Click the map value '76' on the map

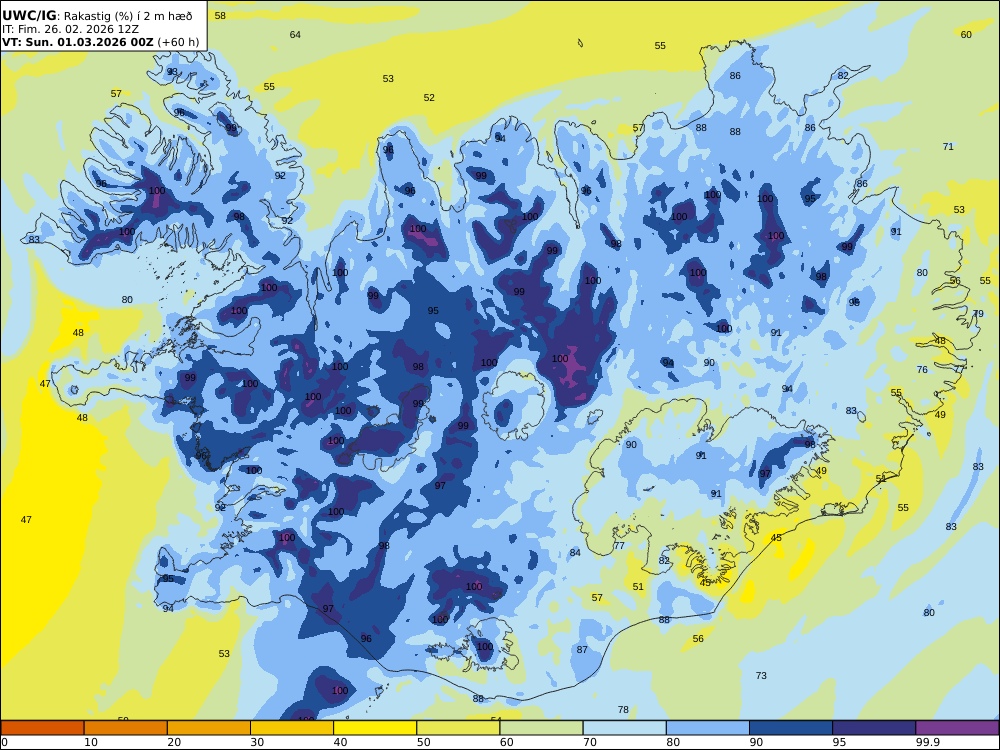click(922, 369)
